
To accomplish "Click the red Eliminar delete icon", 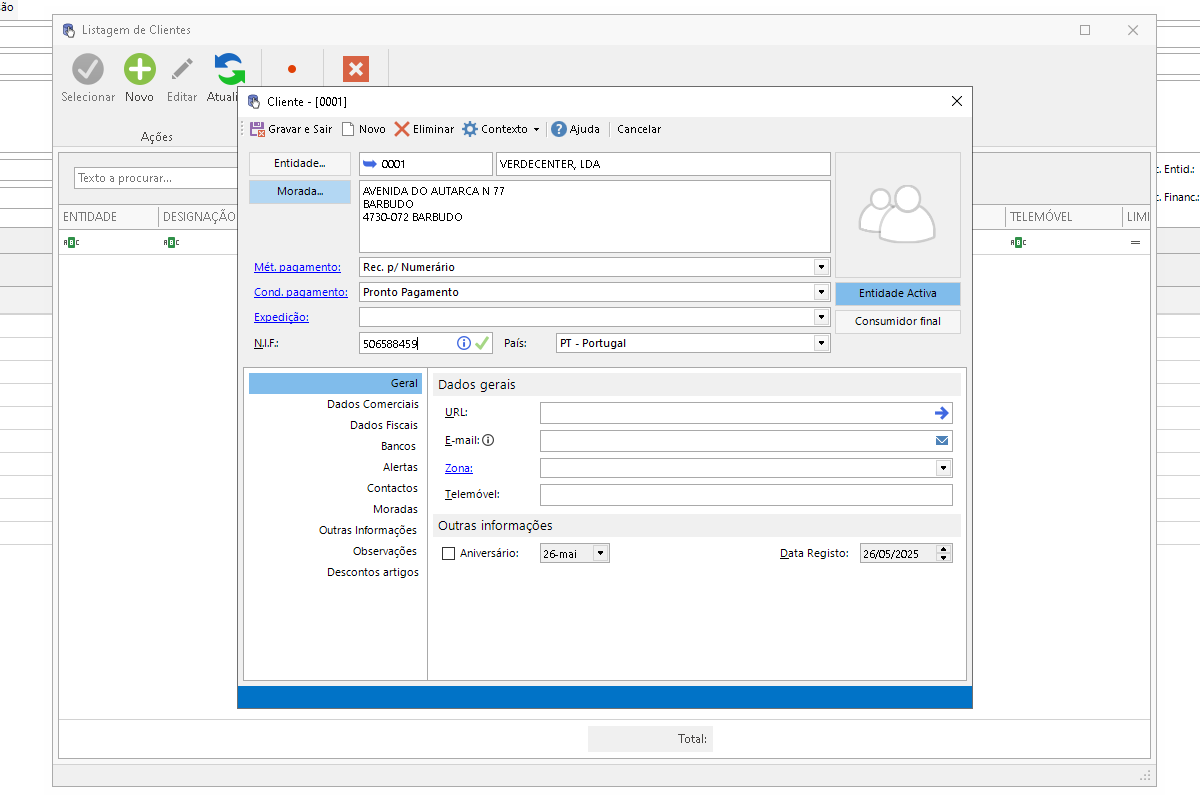I will pyautogui.click(x=402, y=129).
